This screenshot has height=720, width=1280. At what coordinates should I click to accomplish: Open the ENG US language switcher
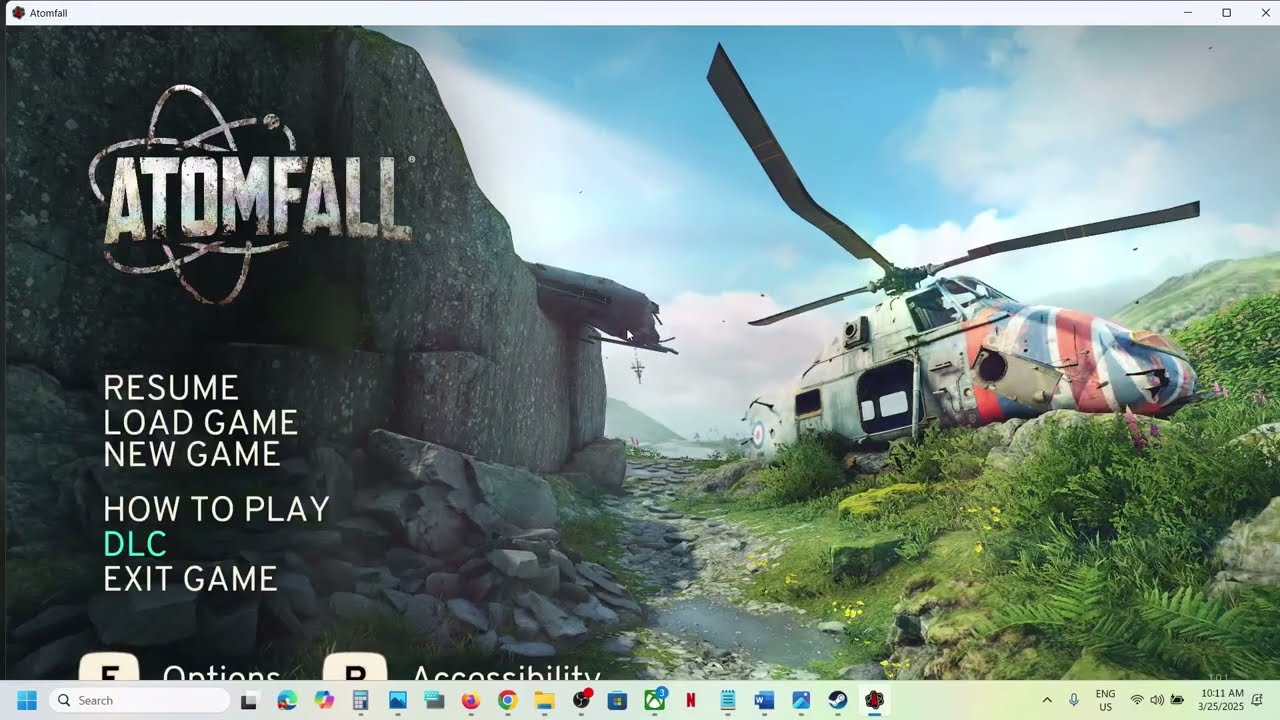coord(1106,700)
